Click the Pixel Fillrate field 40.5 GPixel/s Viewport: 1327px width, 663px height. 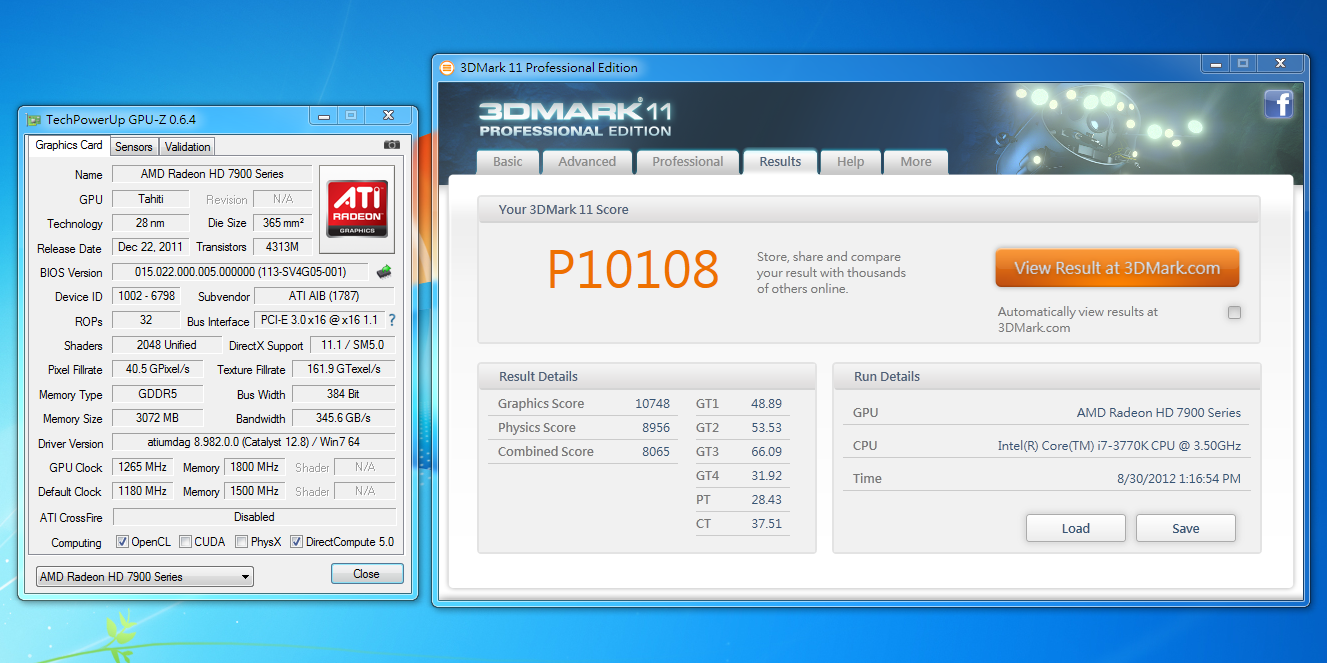point(157,369)
